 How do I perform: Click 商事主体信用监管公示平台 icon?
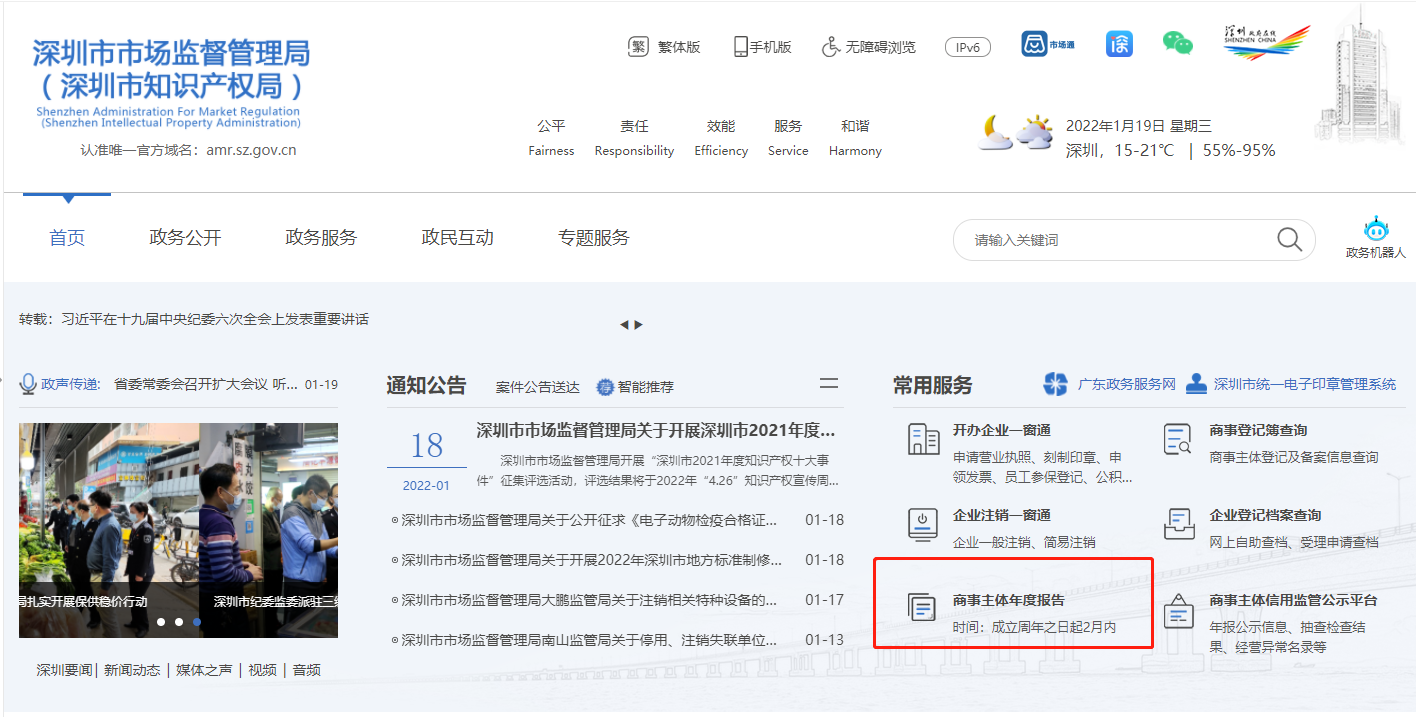pos(1179,609)
